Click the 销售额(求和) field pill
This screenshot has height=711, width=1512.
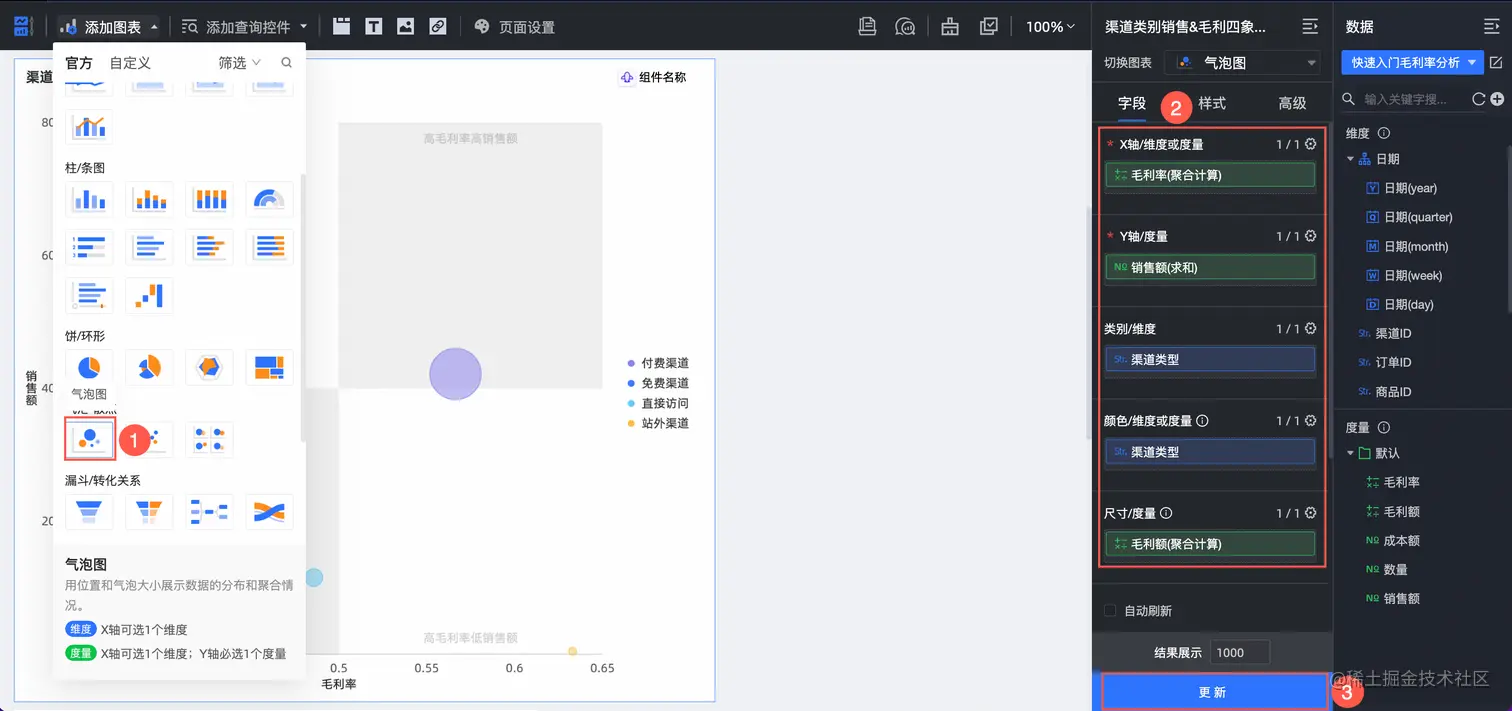coord(1210,267)
